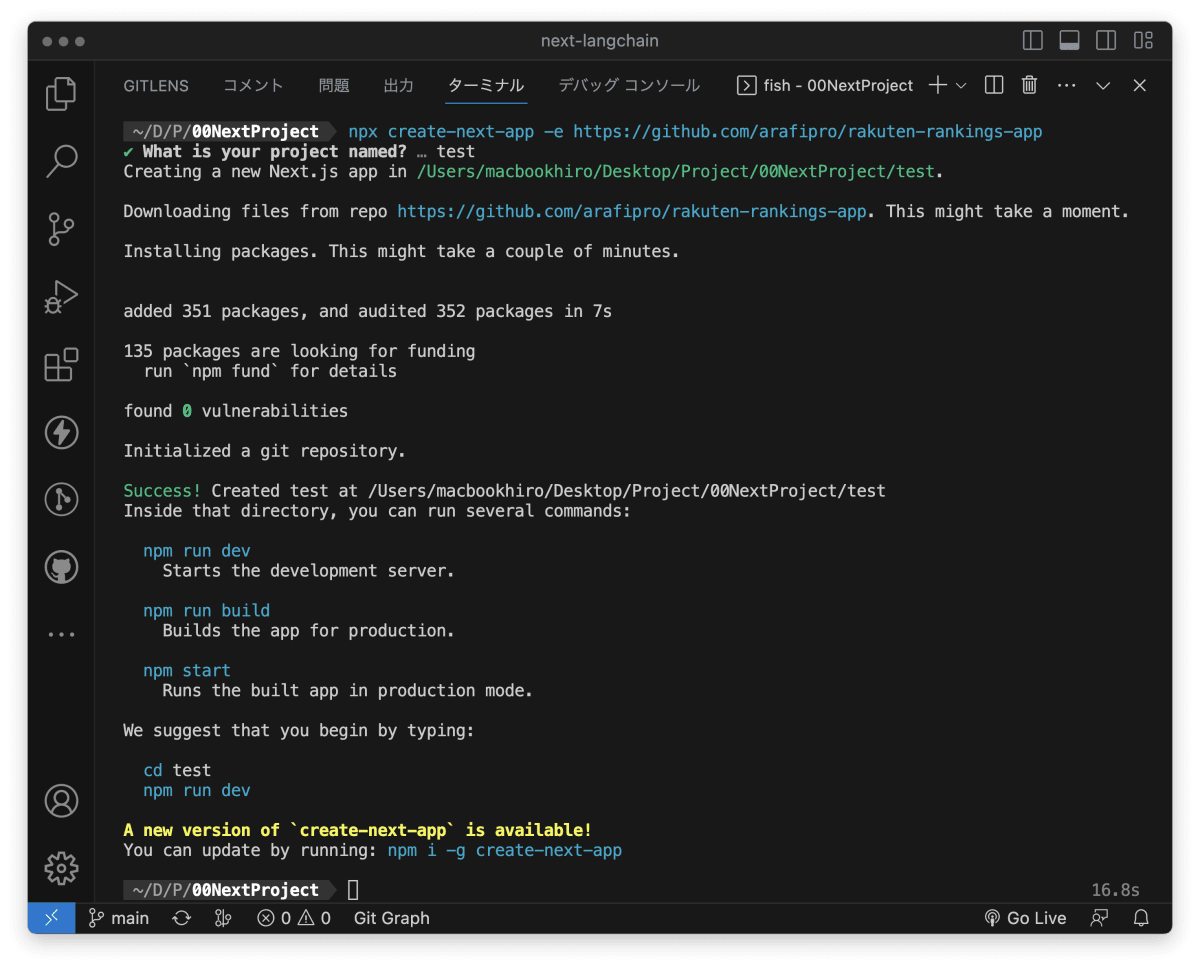Viewport: 1200px width, 968px height.
Task: Click the 'Success!' text
Action: 162,491
